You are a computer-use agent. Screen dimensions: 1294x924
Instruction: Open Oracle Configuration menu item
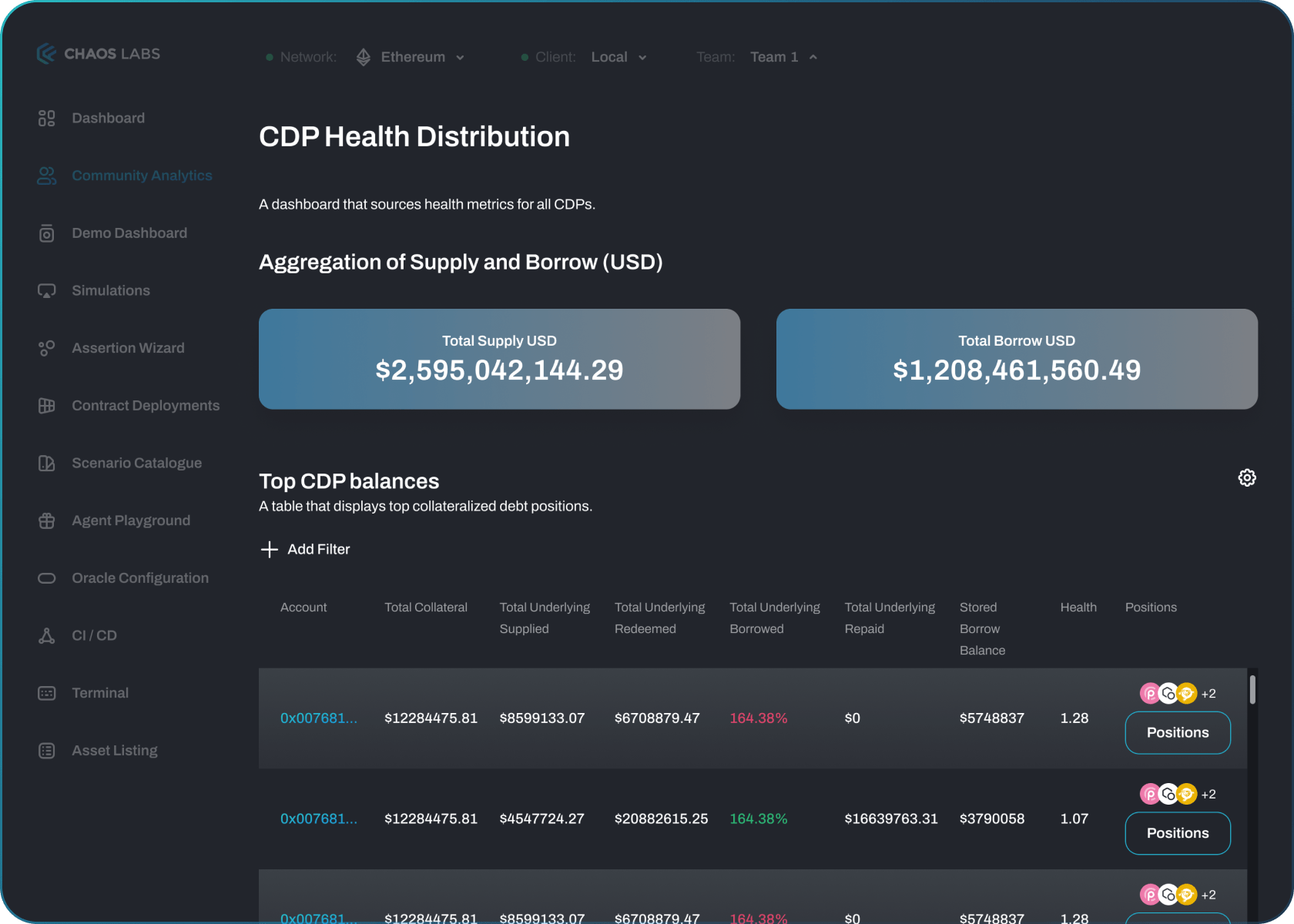coord(140,578)
